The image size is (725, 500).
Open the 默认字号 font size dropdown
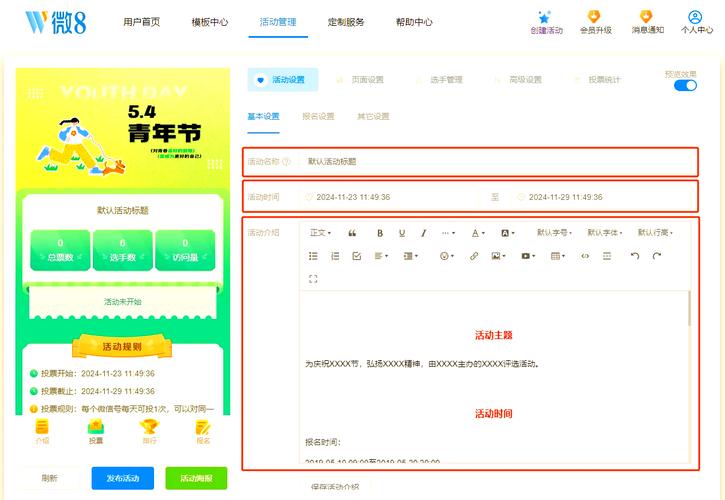pyautogui.click(x=554, y=233)
